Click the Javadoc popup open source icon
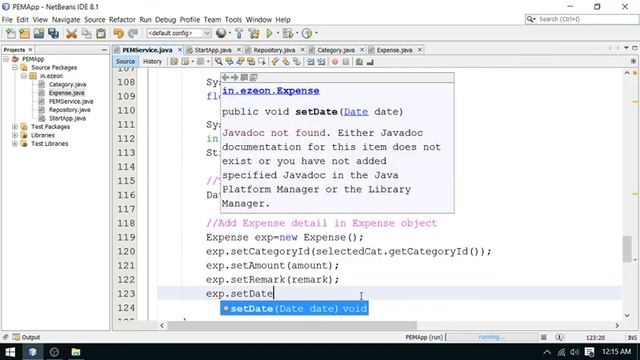The height and width of the screenshot is (360, 640). 253,77
